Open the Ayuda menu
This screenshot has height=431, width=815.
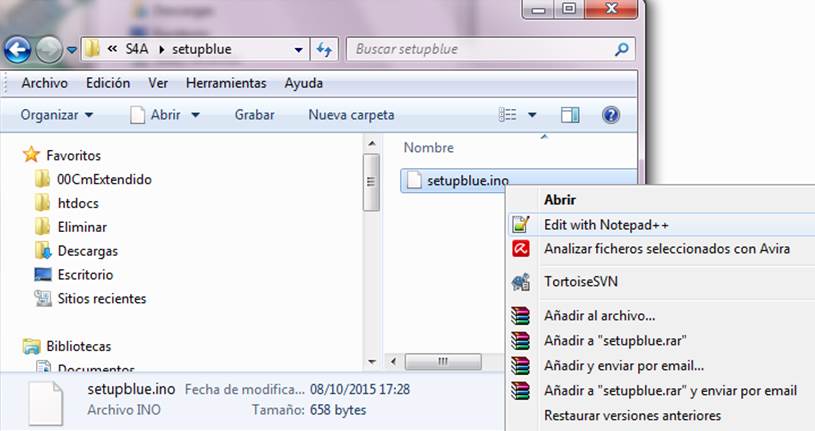(304, 83)
